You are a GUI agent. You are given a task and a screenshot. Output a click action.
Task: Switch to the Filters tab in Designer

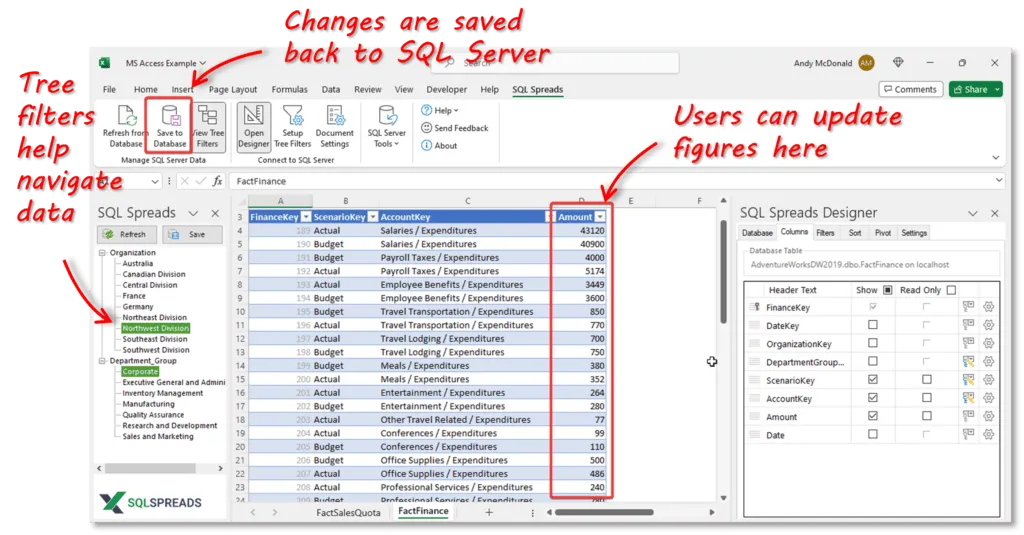coord(825,233)
